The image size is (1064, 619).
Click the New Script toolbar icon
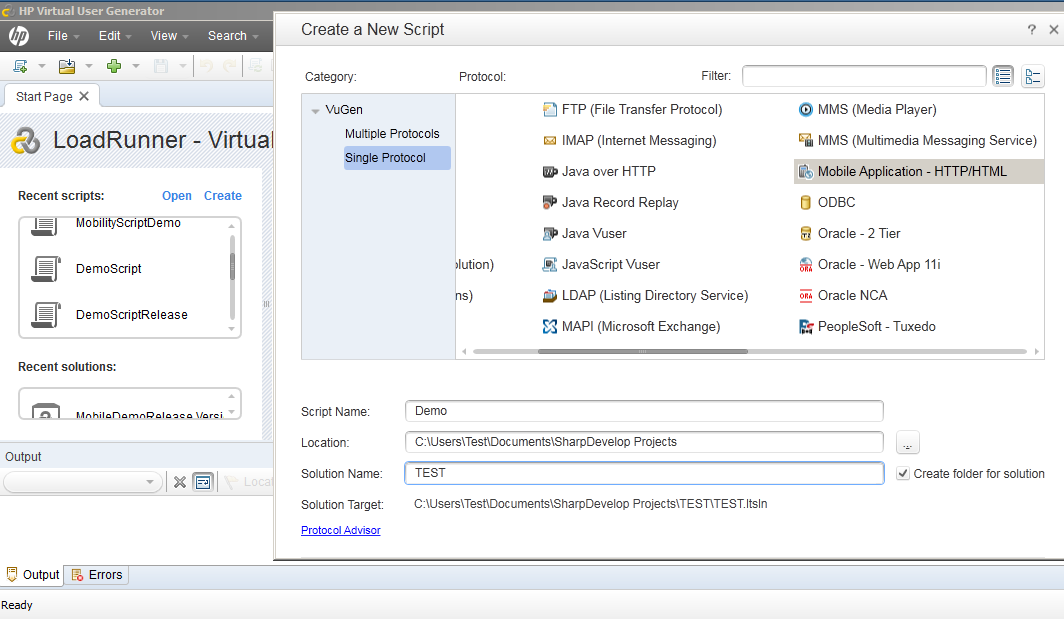point(20,66)
